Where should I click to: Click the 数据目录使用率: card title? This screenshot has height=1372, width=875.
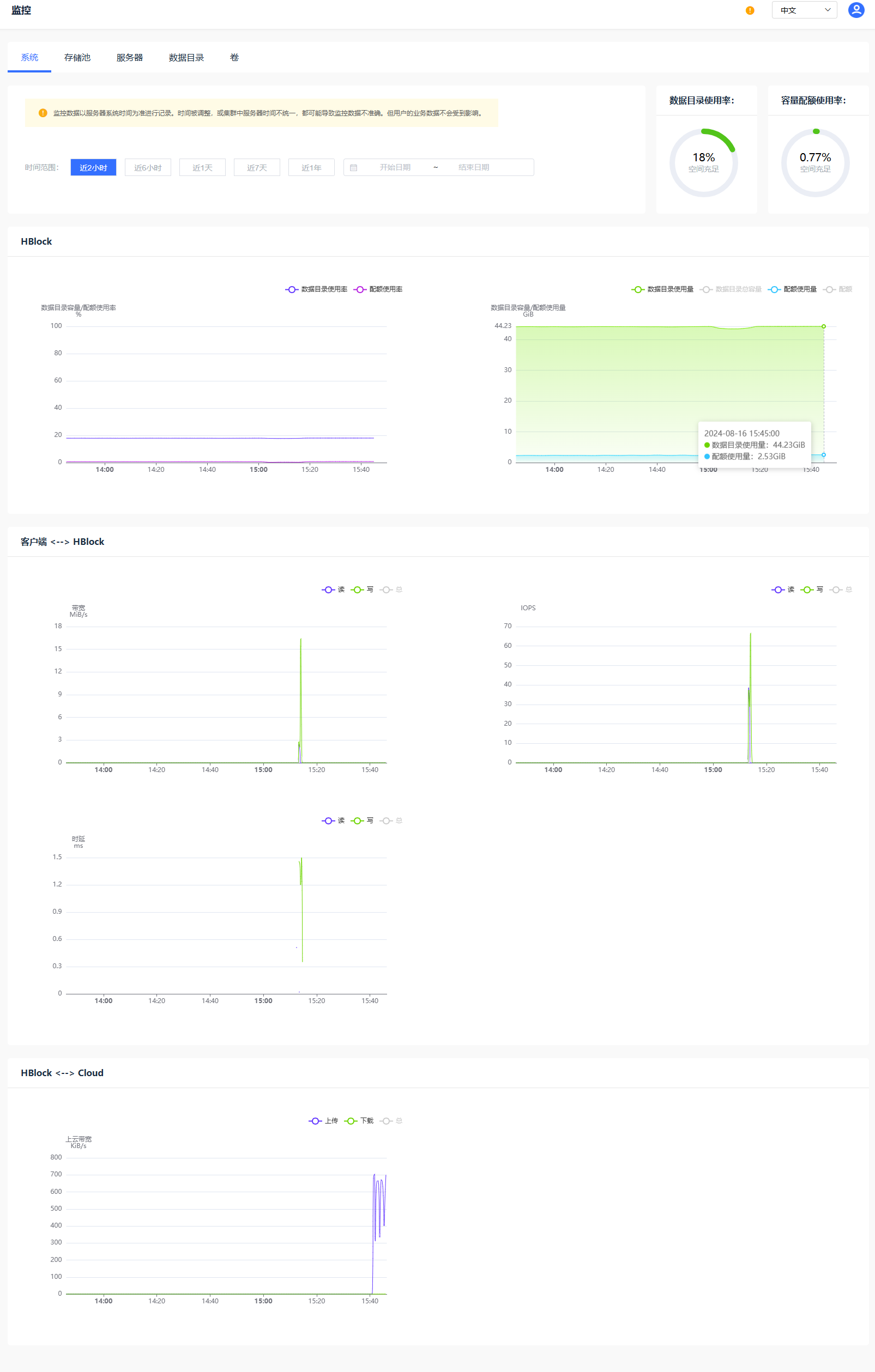701,100
